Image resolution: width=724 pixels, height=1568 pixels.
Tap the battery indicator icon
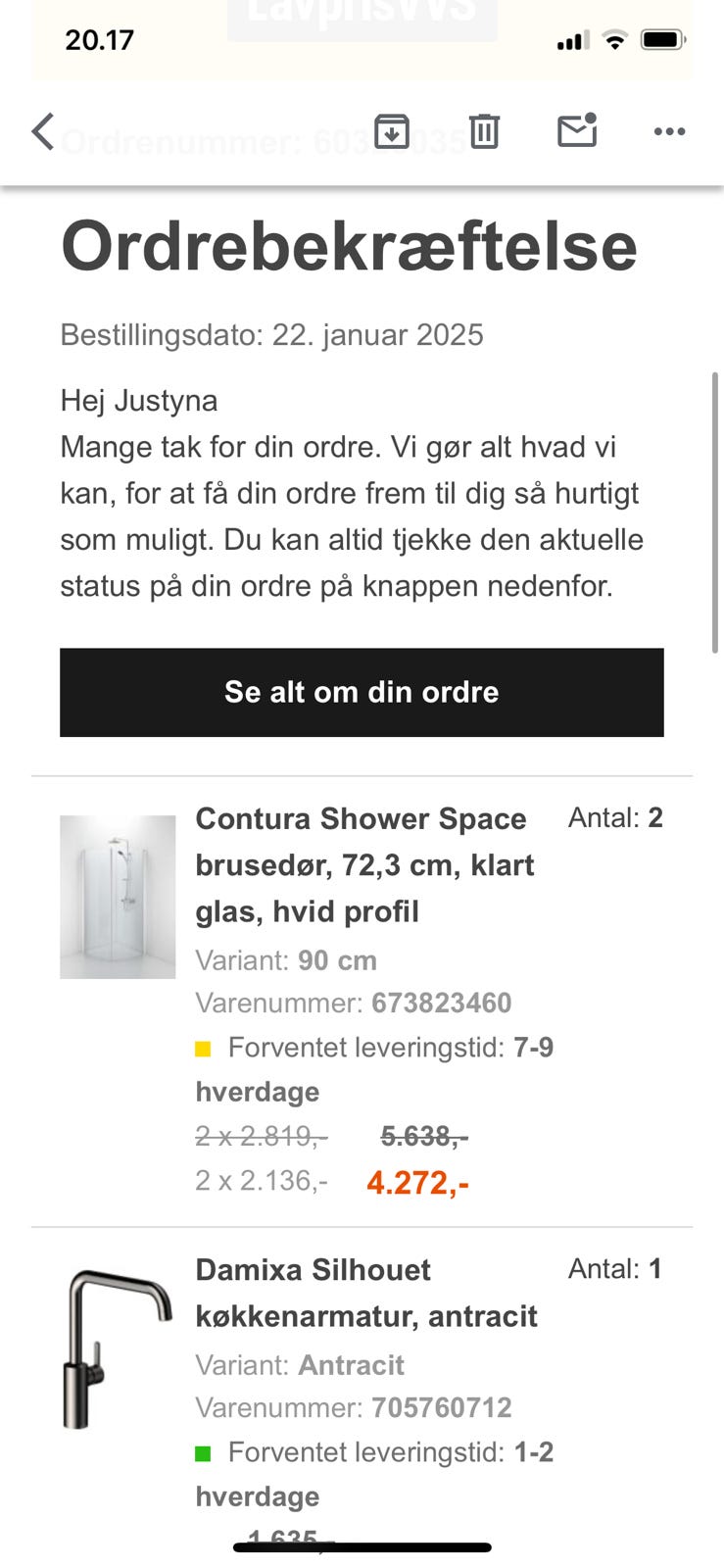pyautogui.click(x=663, y=40)
